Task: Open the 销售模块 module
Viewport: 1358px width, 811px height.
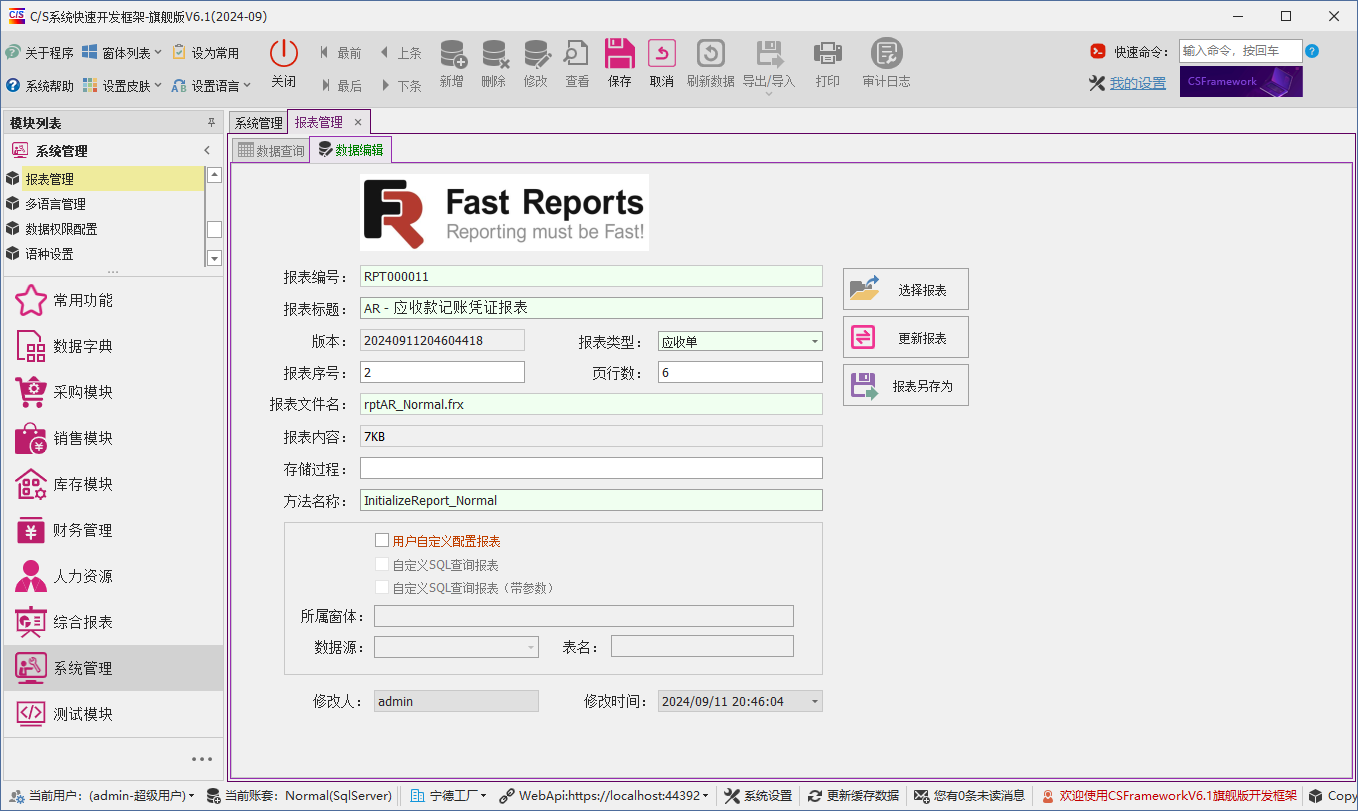Action: 112,438
